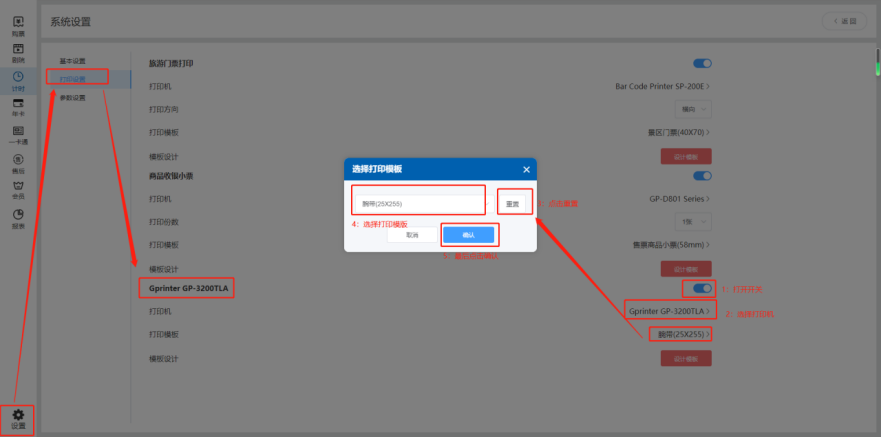The height and width of the screenshot is (437, 882).
Task: Open the 计时 timer sidebar icon
Action: click(x=18, y=80)
